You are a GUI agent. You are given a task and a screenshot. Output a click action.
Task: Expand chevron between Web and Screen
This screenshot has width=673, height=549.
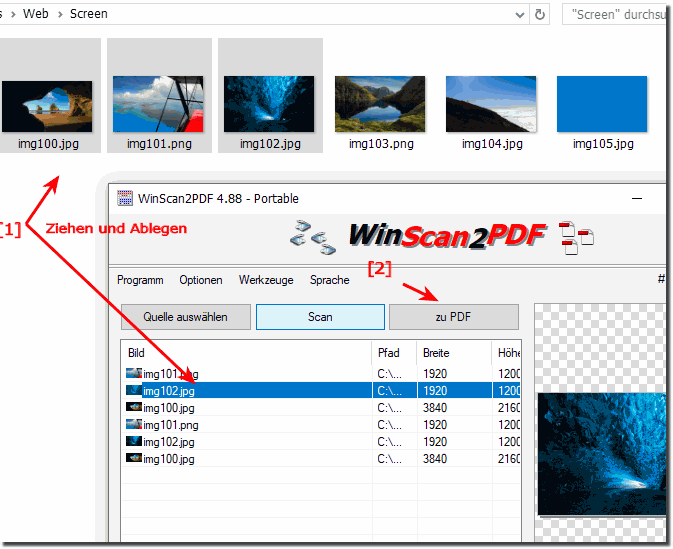(60, 15)
